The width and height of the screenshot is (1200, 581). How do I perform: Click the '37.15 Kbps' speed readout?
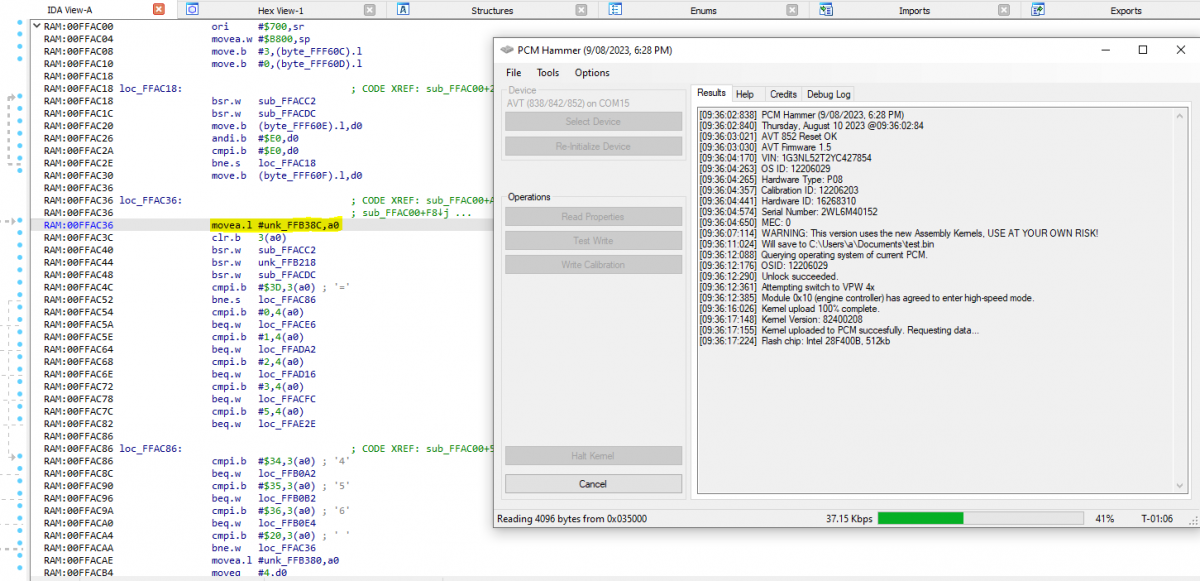[849, 519]
